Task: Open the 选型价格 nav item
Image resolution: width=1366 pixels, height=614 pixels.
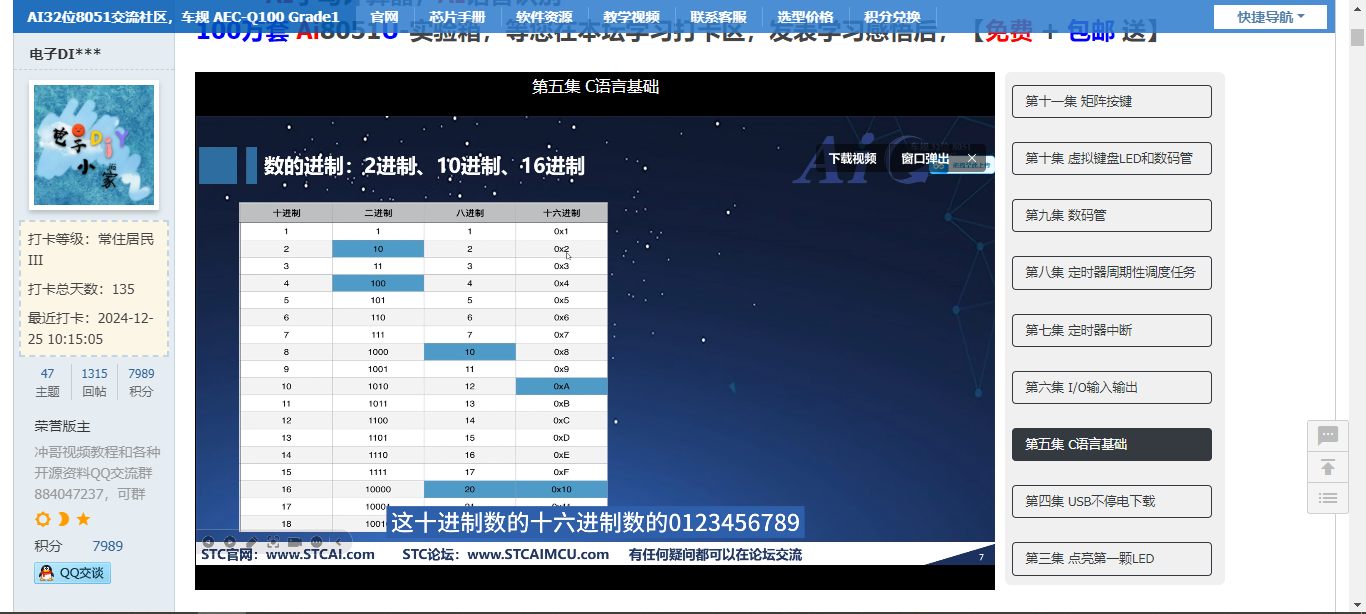Action: (805, 17)
